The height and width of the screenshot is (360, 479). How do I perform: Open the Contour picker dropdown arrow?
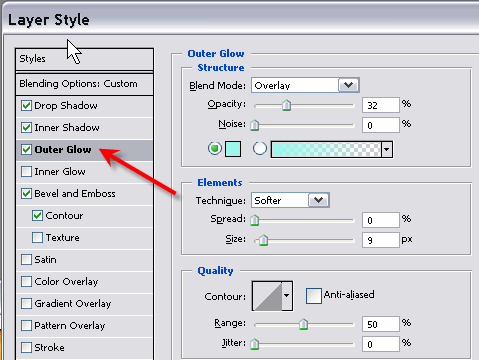(x=286, y=296)
